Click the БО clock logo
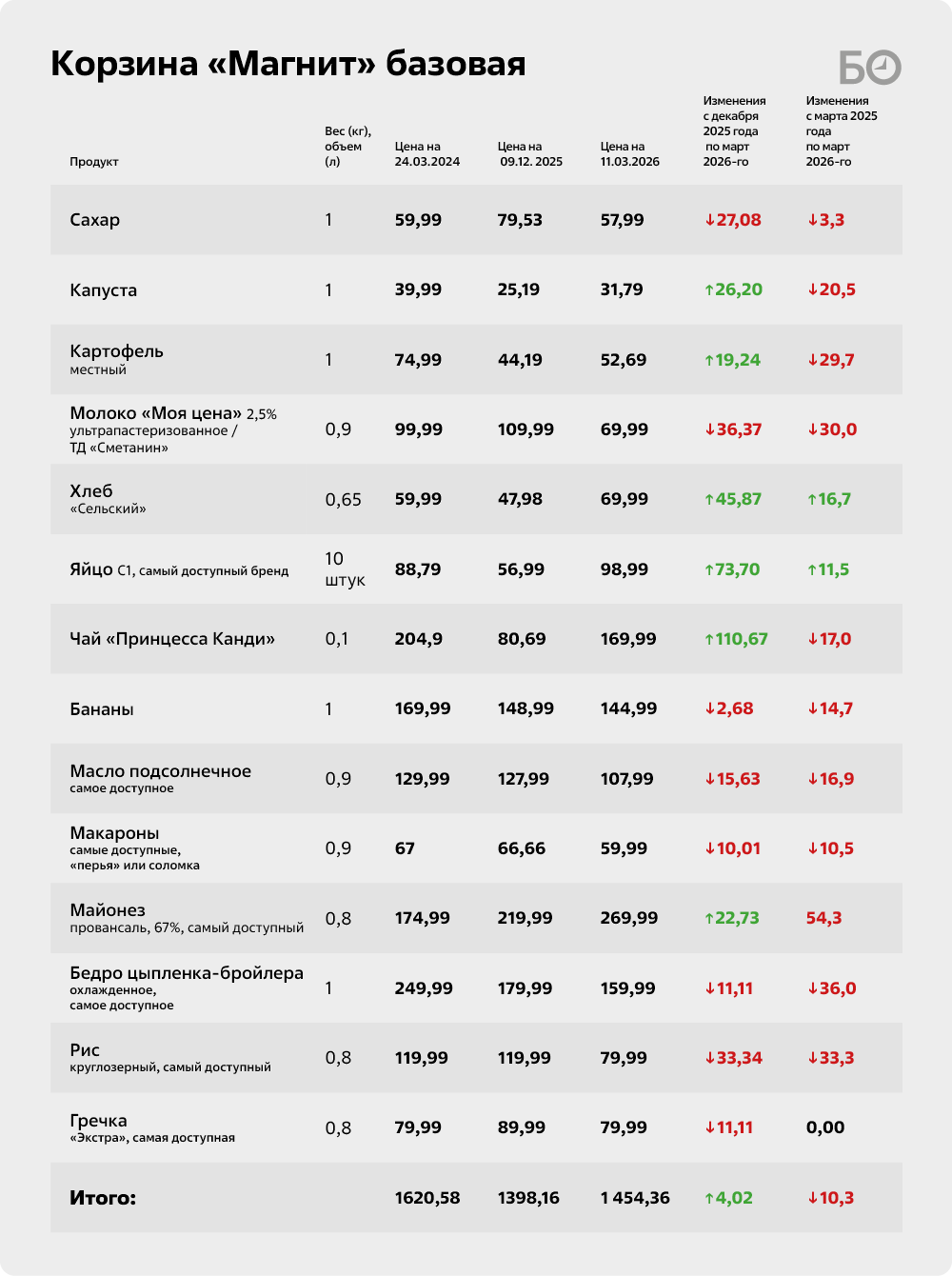This screenshot has height=1276, width=952. pyautogui.click(x=870, y=67)
